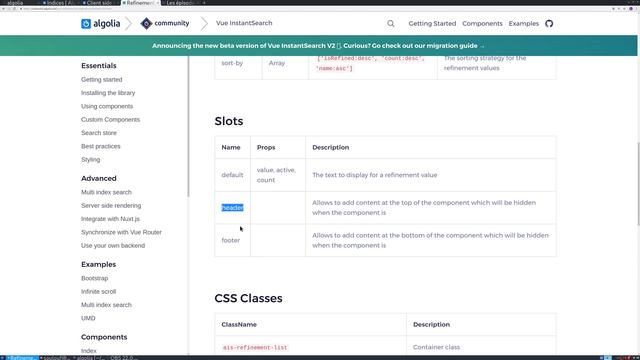This screenshot has height=360, width=640.
Task: Open the GitHub icon link
Action: (549, 24)
